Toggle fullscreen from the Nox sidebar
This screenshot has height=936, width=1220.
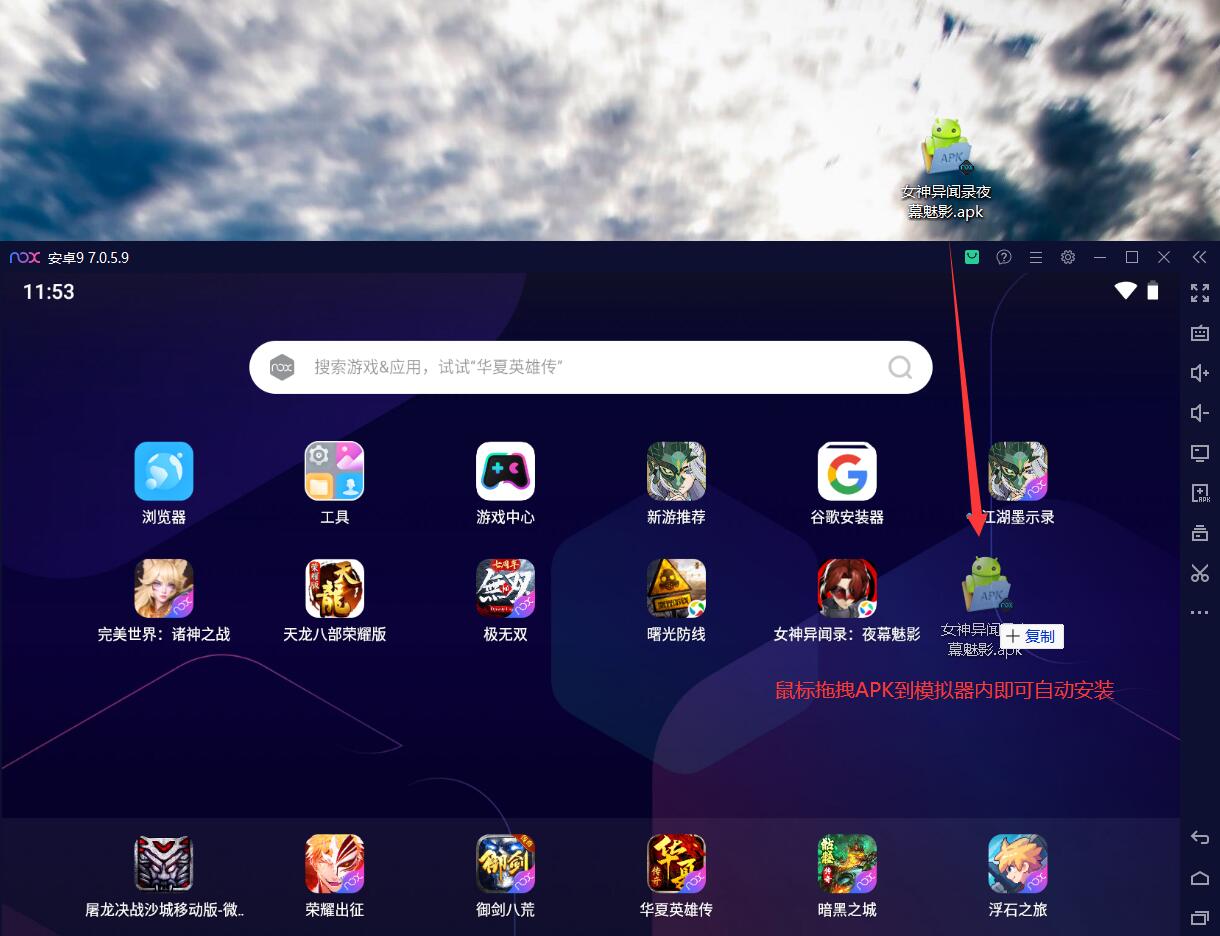[x=1200, y=293]
